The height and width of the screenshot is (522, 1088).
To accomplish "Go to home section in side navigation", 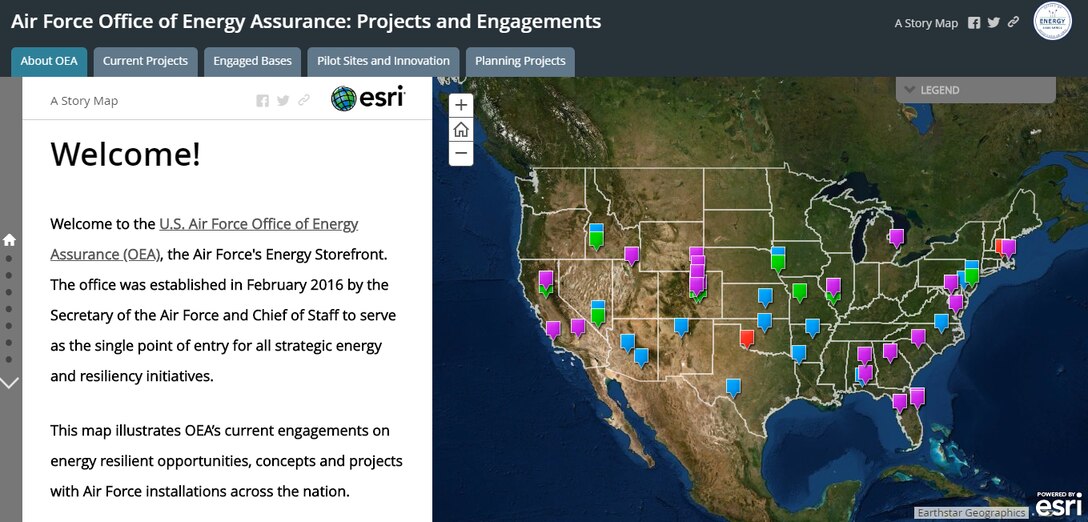I will click(x=9, y=240).
